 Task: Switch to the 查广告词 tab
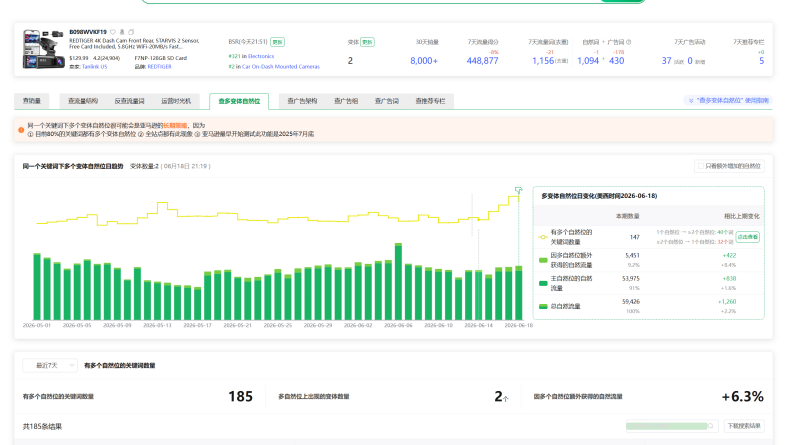[387, 101]
